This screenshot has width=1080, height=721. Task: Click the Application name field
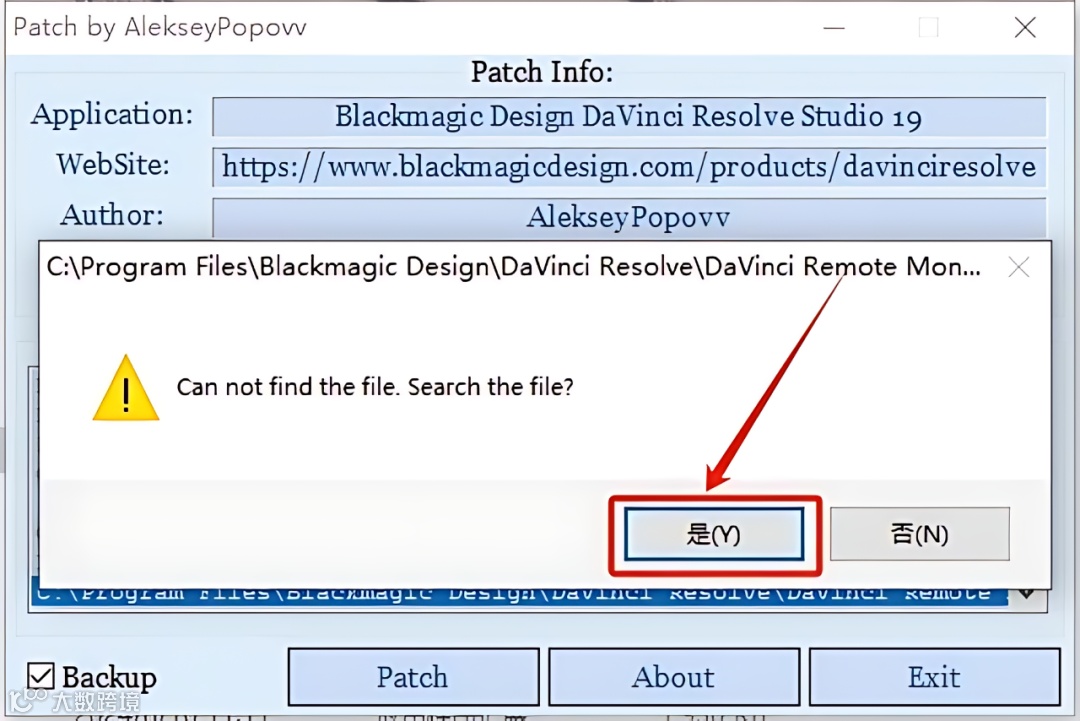point(629,116)
